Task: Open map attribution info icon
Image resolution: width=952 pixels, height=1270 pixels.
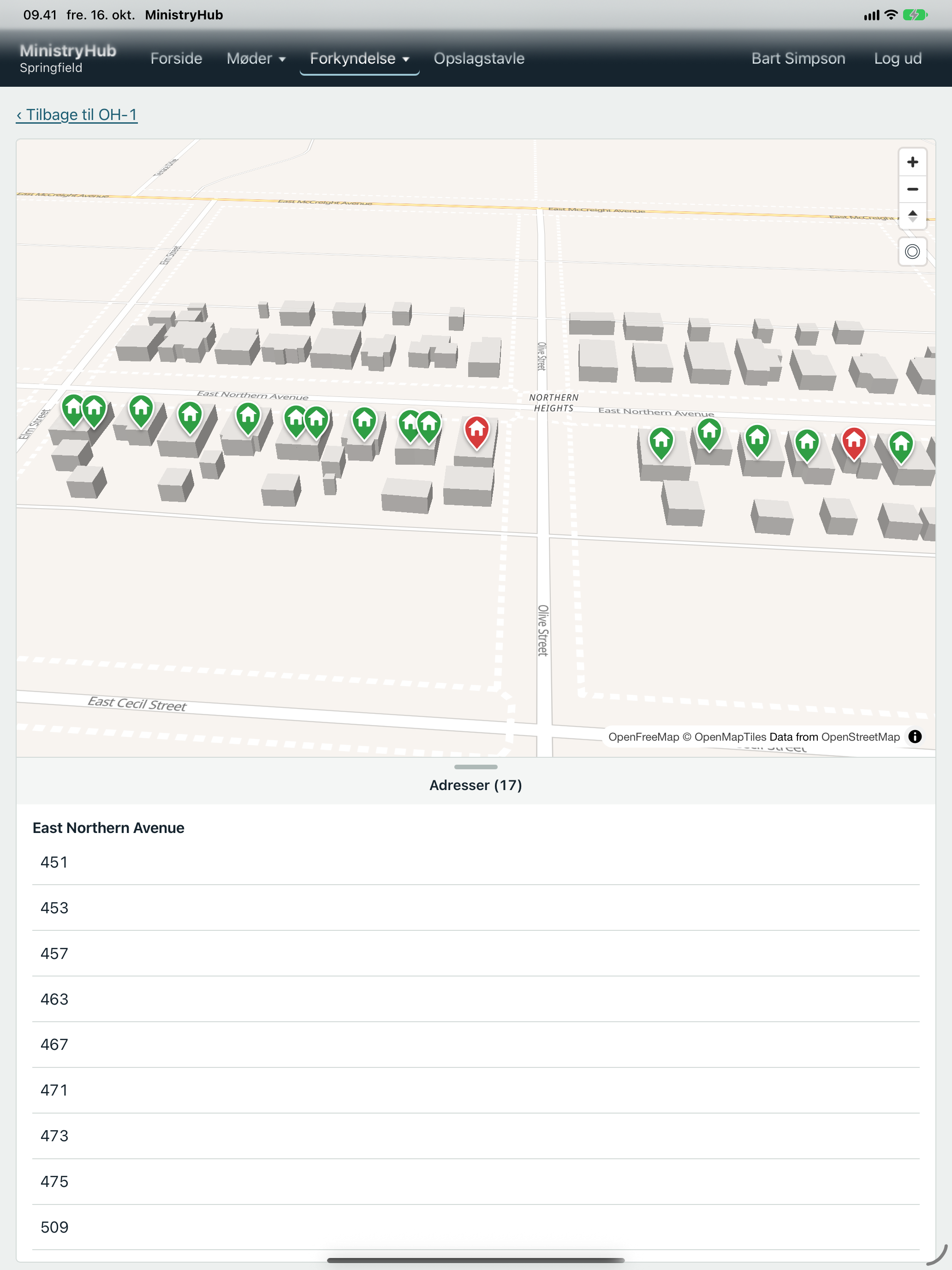Action: pyautogui.click(x=915, y=737)
